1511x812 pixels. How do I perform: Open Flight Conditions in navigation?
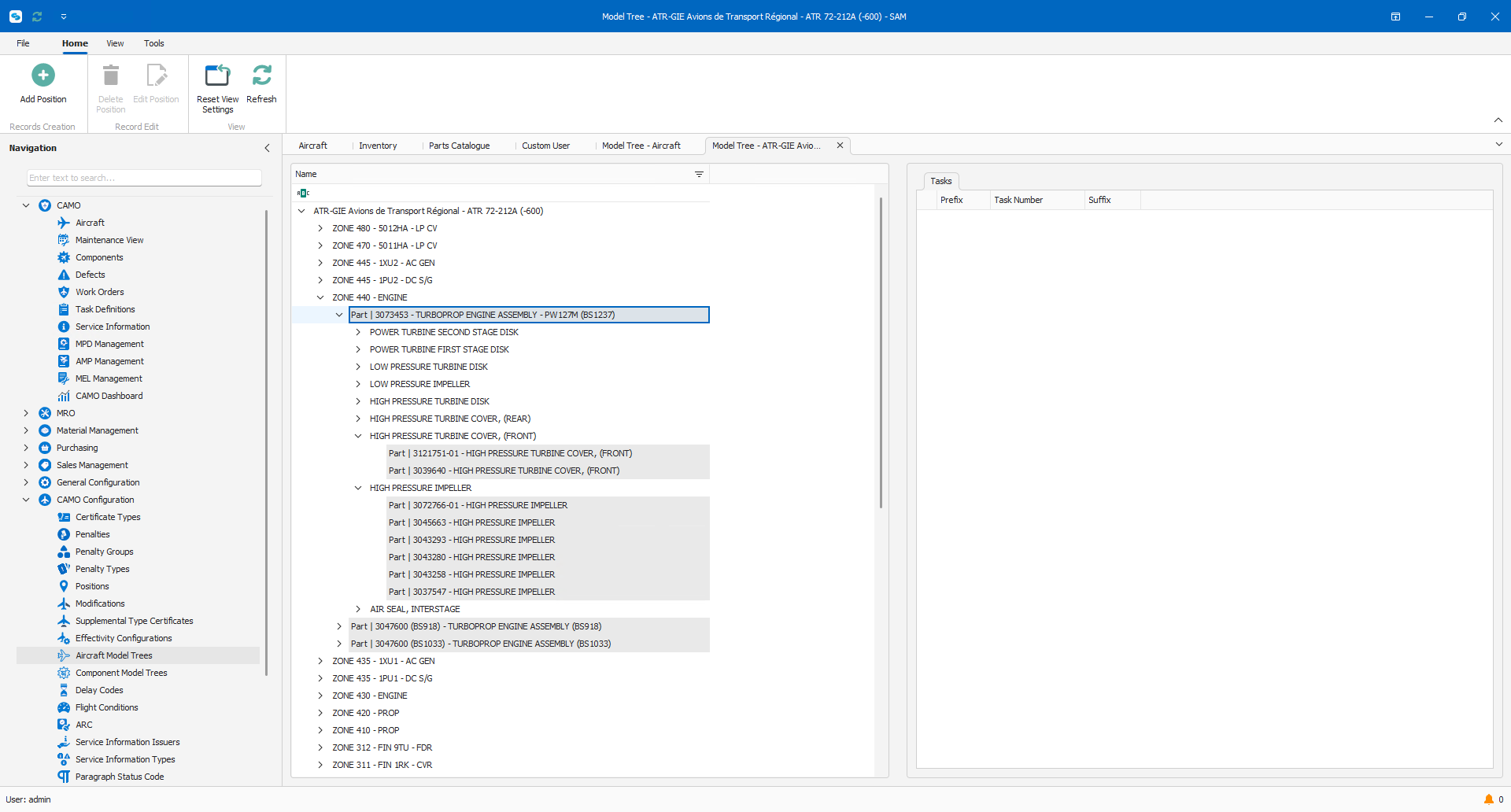106,707
